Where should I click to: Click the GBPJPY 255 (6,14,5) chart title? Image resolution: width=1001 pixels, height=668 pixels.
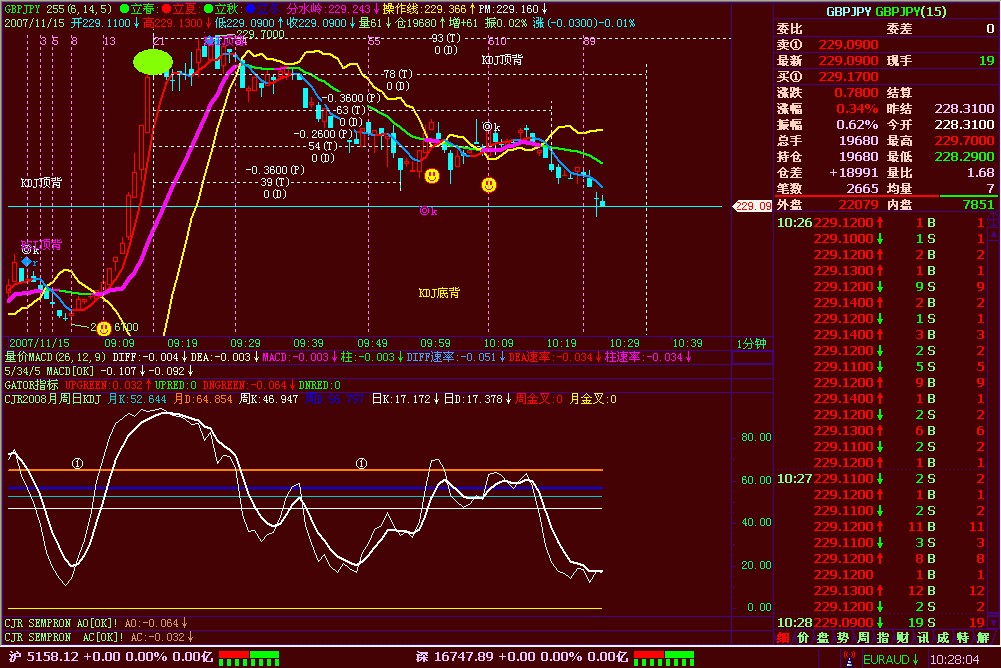pyautogui.click(x=58, y=9)
